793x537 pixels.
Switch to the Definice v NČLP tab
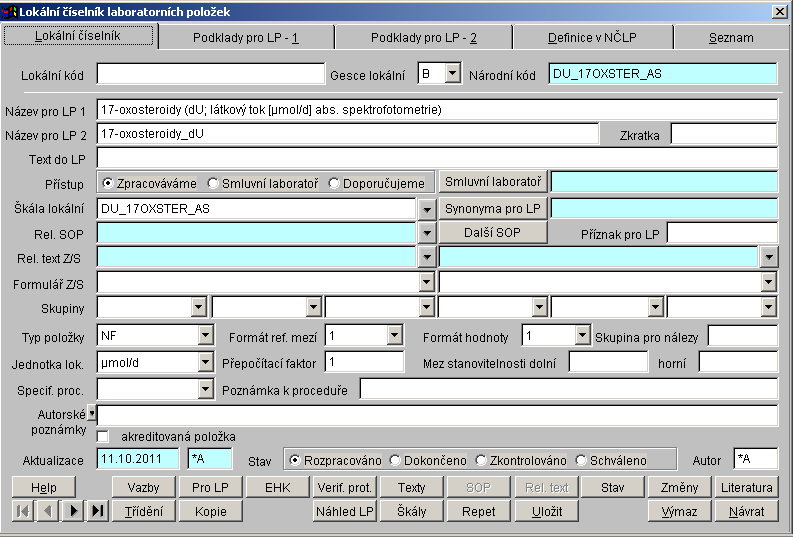tap(592, 38)
